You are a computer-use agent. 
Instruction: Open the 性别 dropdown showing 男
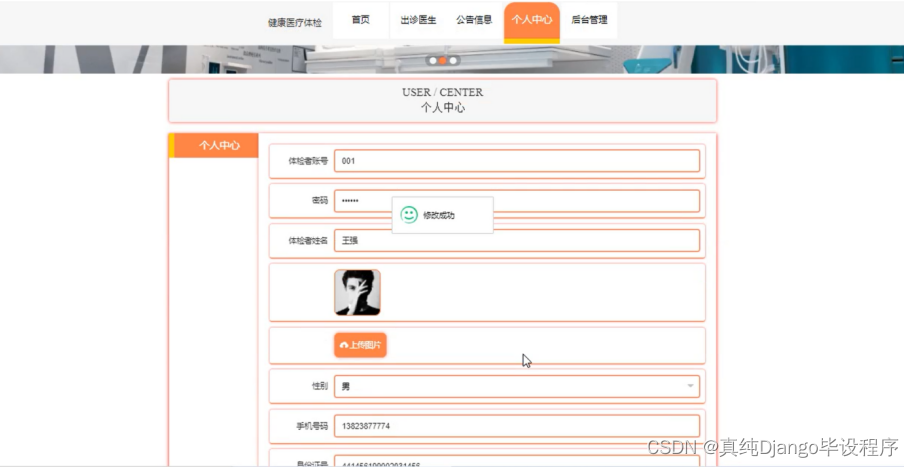point(516,386)
